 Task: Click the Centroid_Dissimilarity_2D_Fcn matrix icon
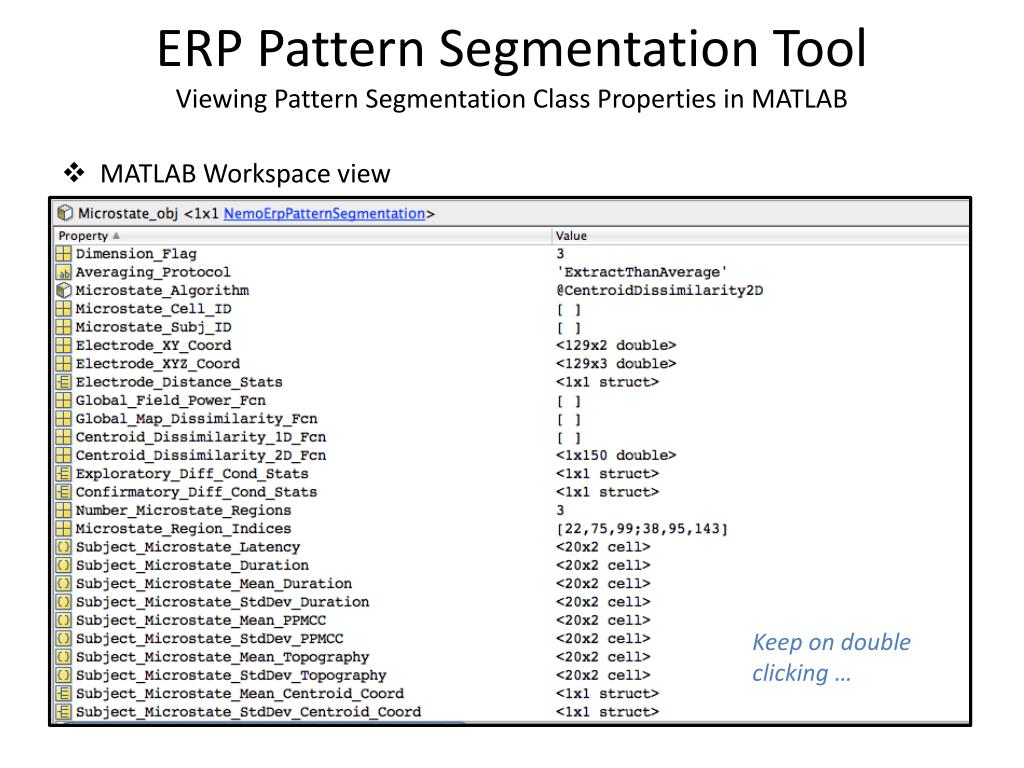(x=63, y=455)
